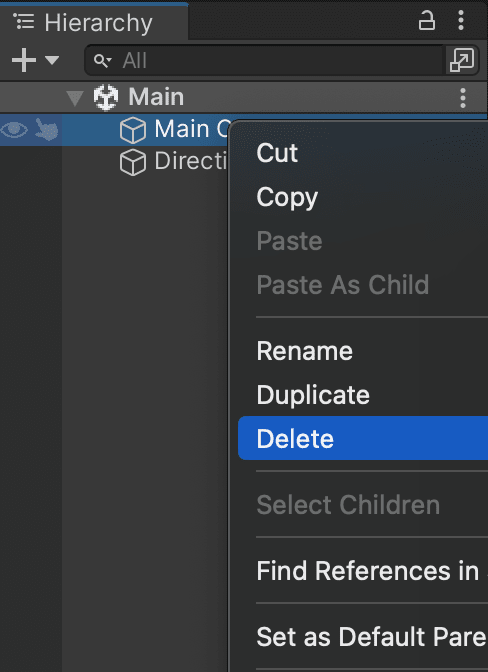
Task: Toggle the hand pickability icon for Main Camera
Action: point(46,129)
